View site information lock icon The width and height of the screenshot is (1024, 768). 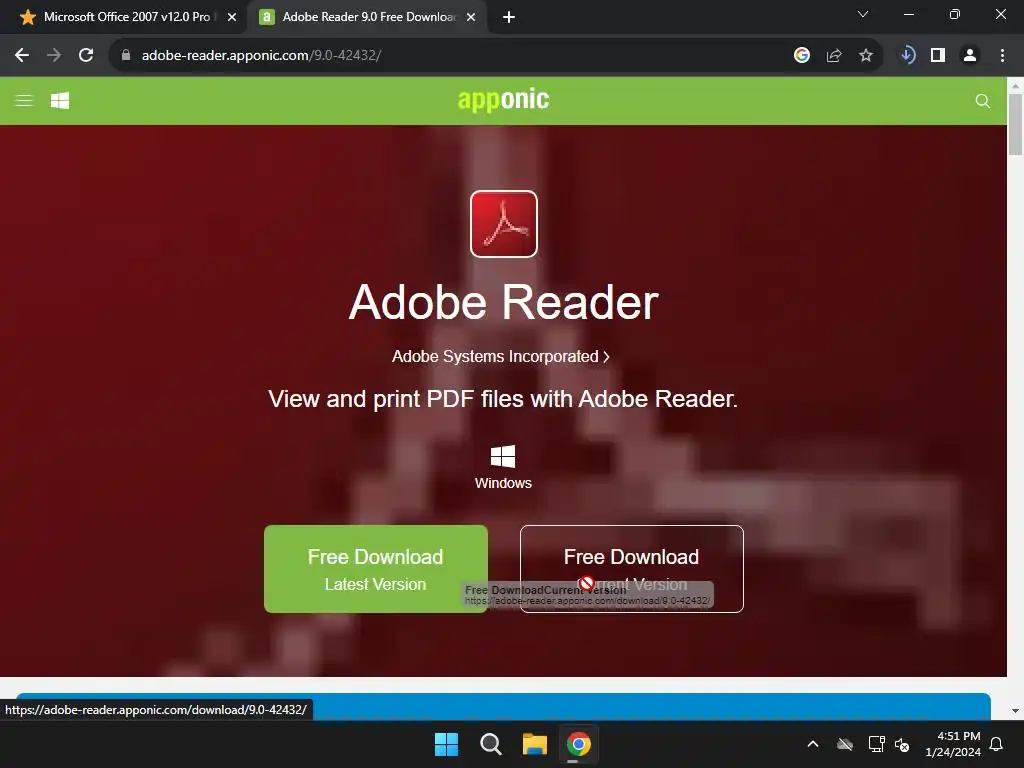(x=126, y=56)
